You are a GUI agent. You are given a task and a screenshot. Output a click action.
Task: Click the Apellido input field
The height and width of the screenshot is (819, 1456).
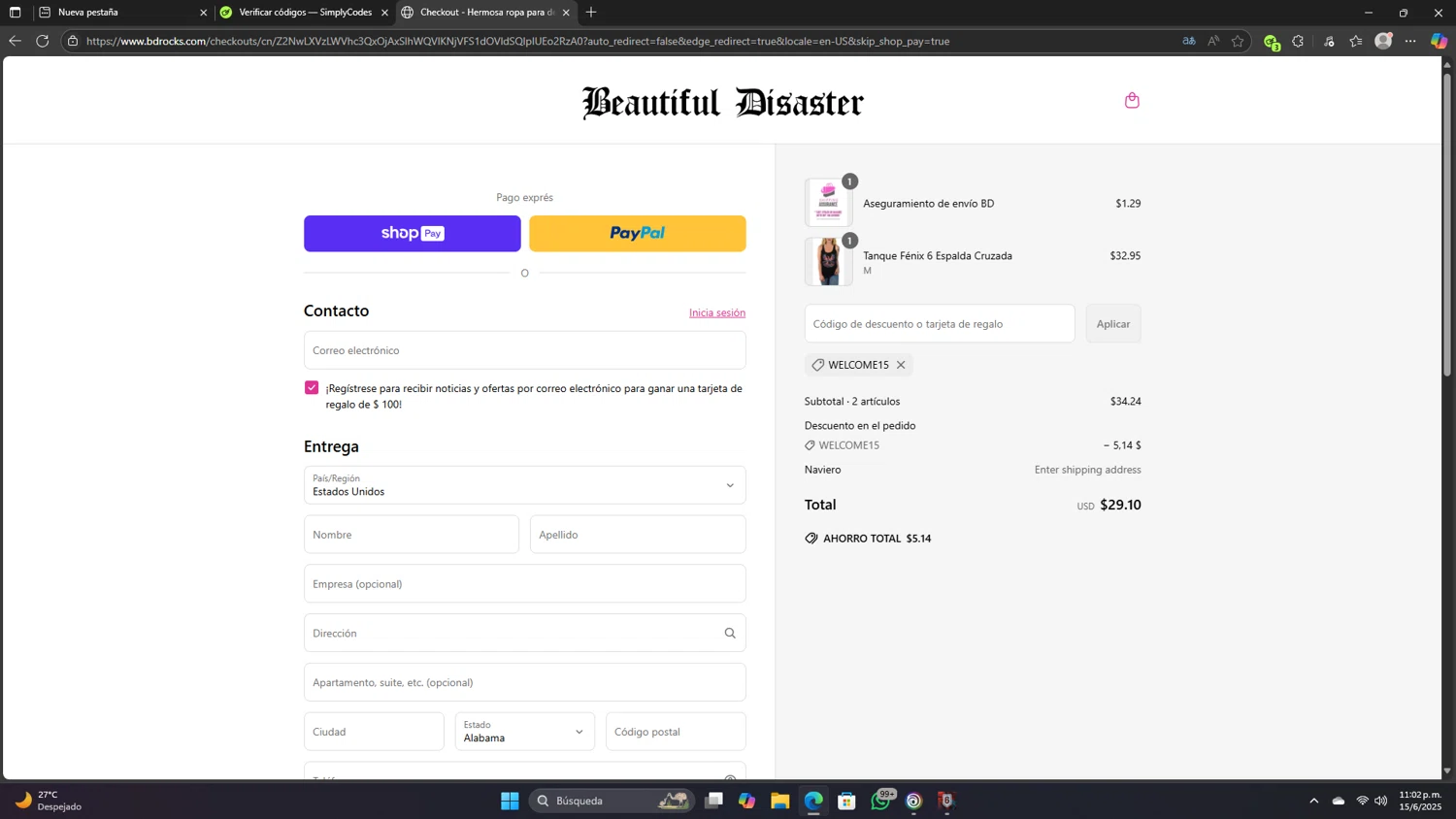coord(638,535)
